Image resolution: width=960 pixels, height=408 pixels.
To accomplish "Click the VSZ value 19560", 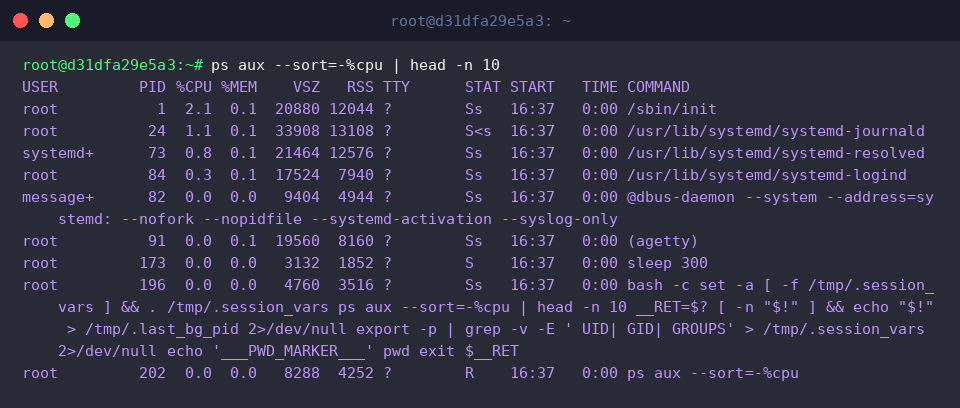I will click(297, 241).
